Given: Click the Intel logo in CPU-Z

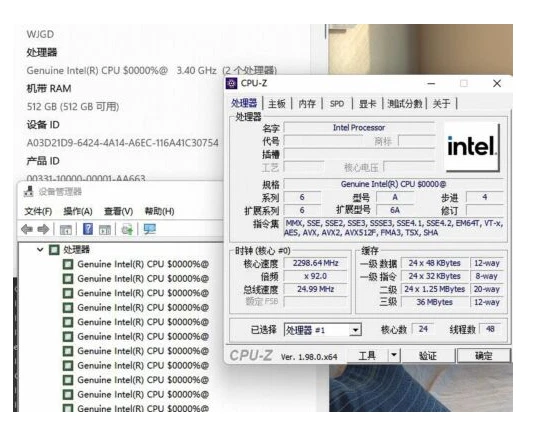Looking at the screenshot, I should pyautogui.click(x=472, y=147).
